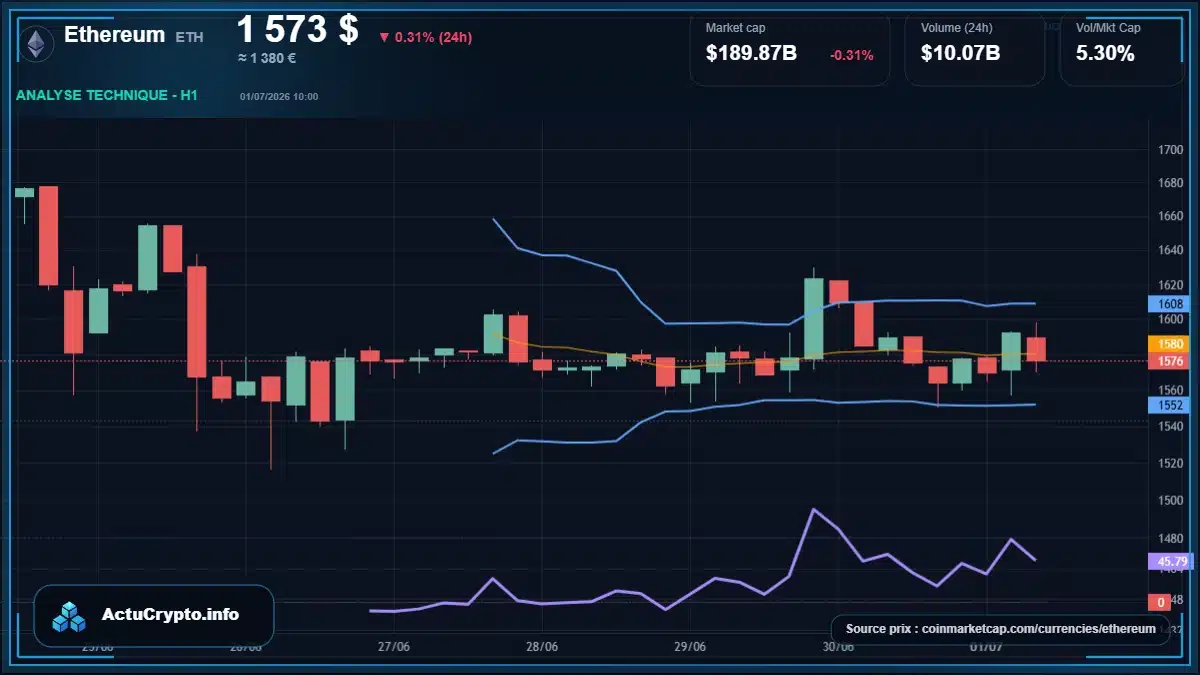Open the Vol/Mkt Cap card
The width and height of the screenshot is (1200, 675).
click(x=1122, y=48)
